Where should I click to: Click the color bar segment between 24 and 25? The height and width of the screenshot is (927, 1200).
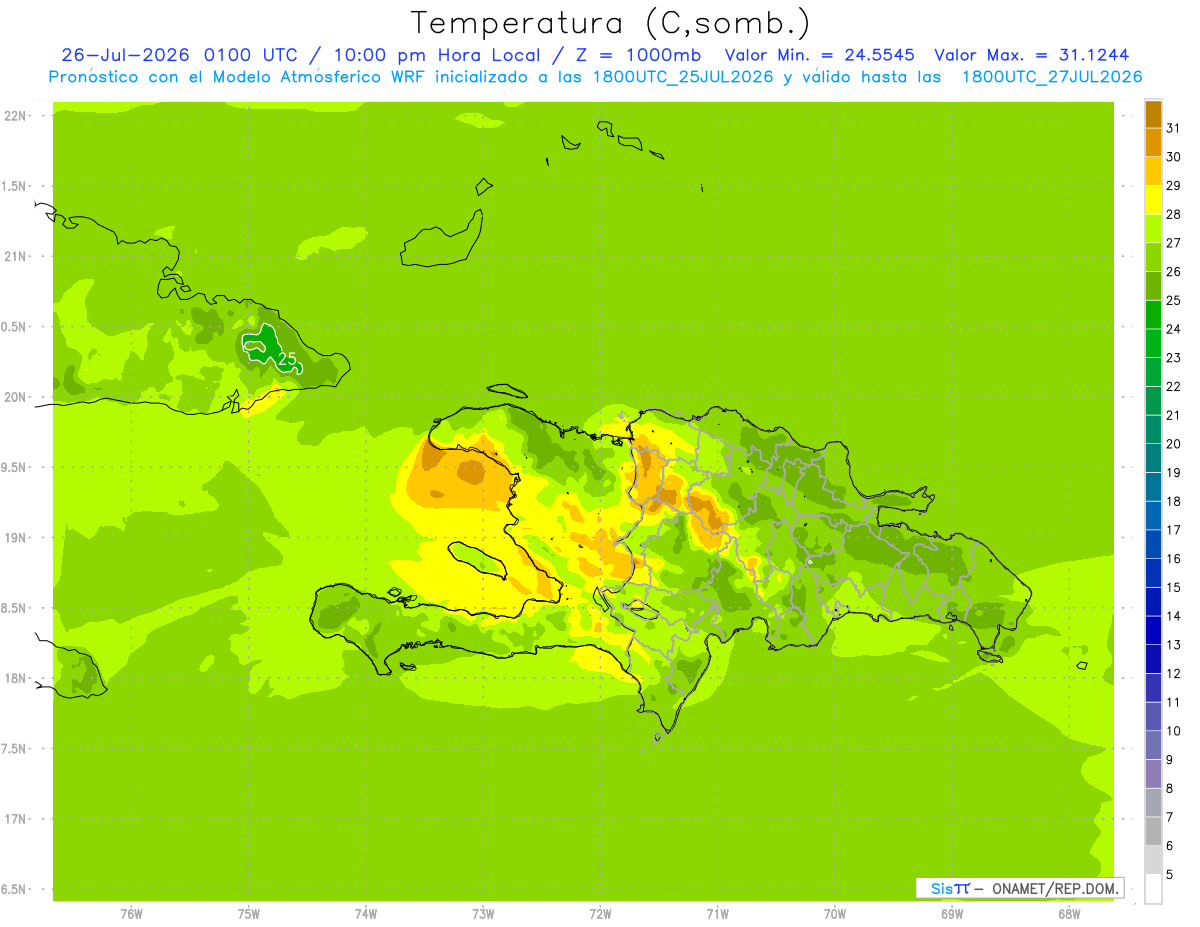(1153, 315)
